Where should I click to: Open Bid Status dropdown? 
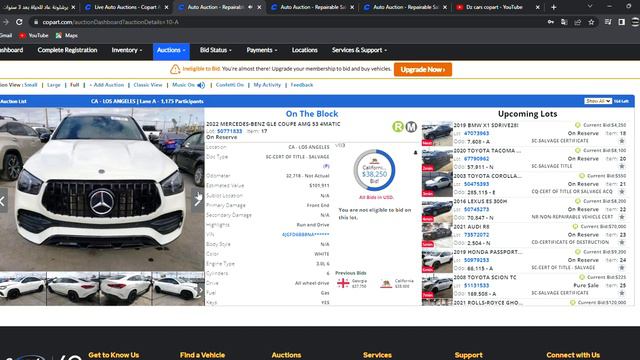tap(216, 50)
